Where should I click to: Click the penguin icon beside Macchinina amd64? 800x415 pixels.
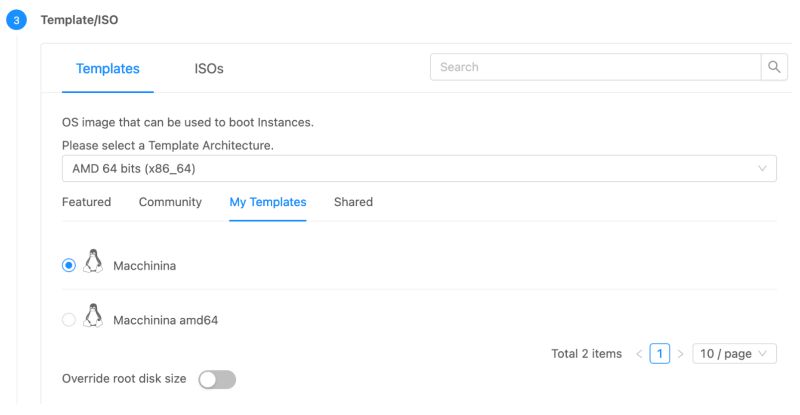pyautogui.click(x=93, y=315)
